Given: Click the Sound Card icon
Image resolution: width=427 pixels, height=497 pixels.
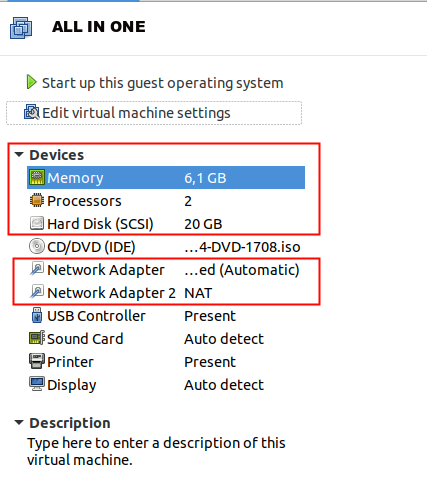Looking at the screenshot, I should (x=37, y=338).
